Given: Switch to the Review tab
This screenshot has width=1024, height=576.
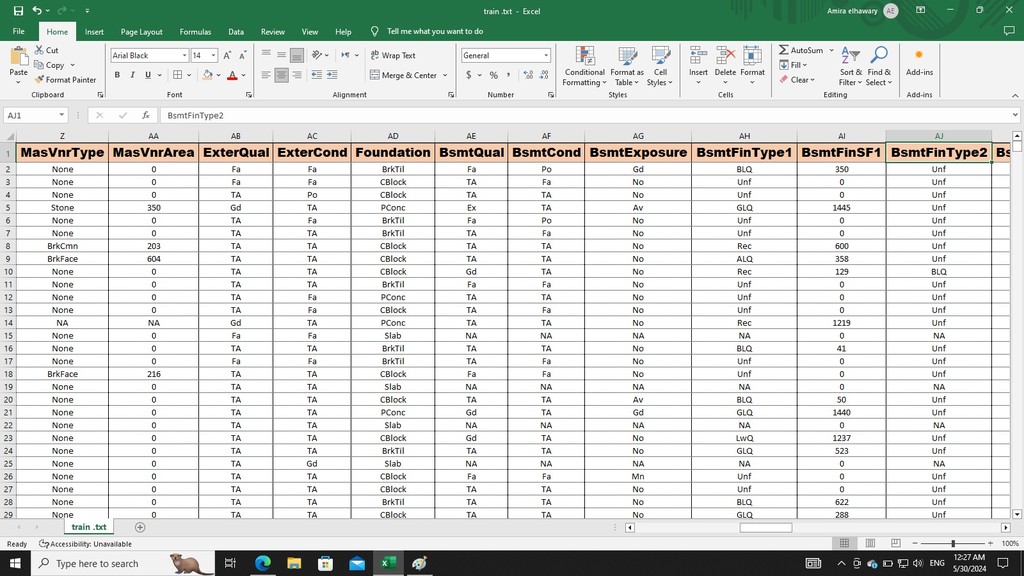Looking at the screenshot, I should (x=272, y=31).
